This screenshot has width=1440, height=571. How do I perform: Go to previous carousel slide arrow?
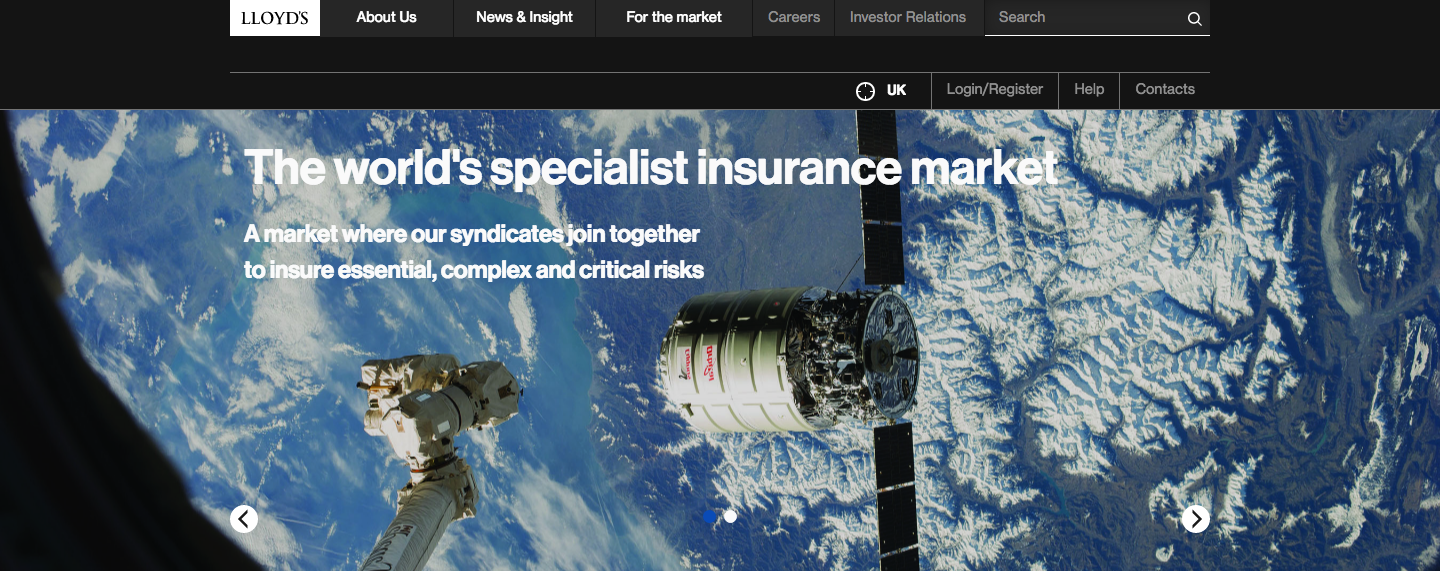(x=244, y=519)
